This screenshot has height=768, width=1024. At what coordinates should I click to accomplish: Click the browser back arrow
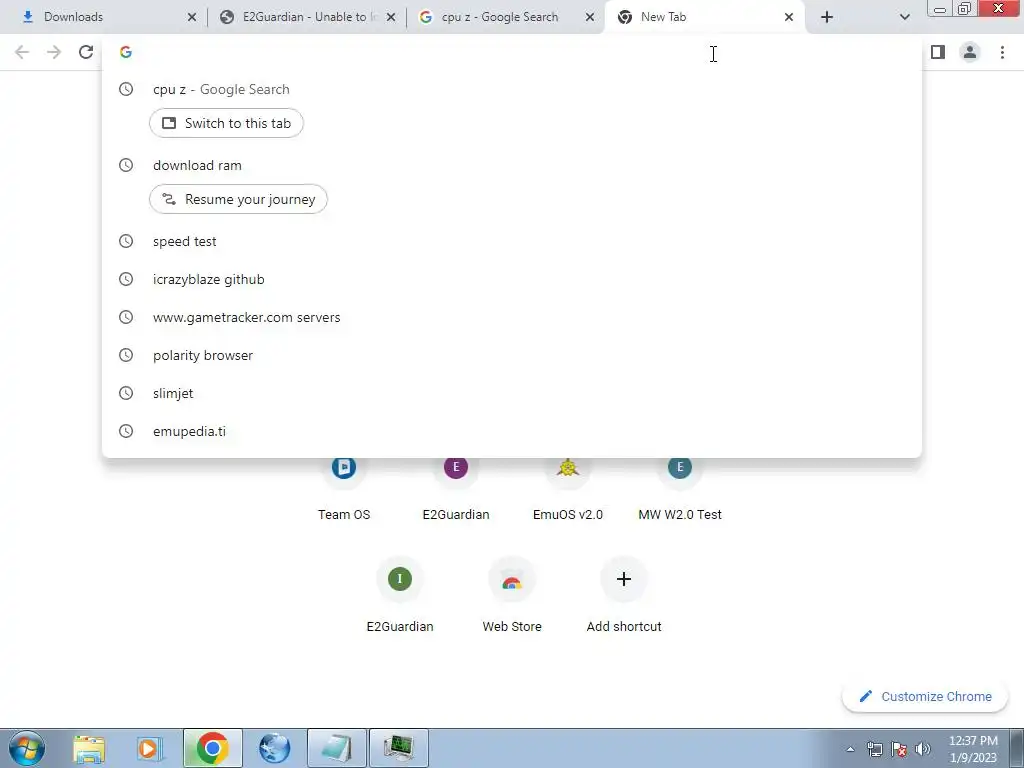click(22, 52)
